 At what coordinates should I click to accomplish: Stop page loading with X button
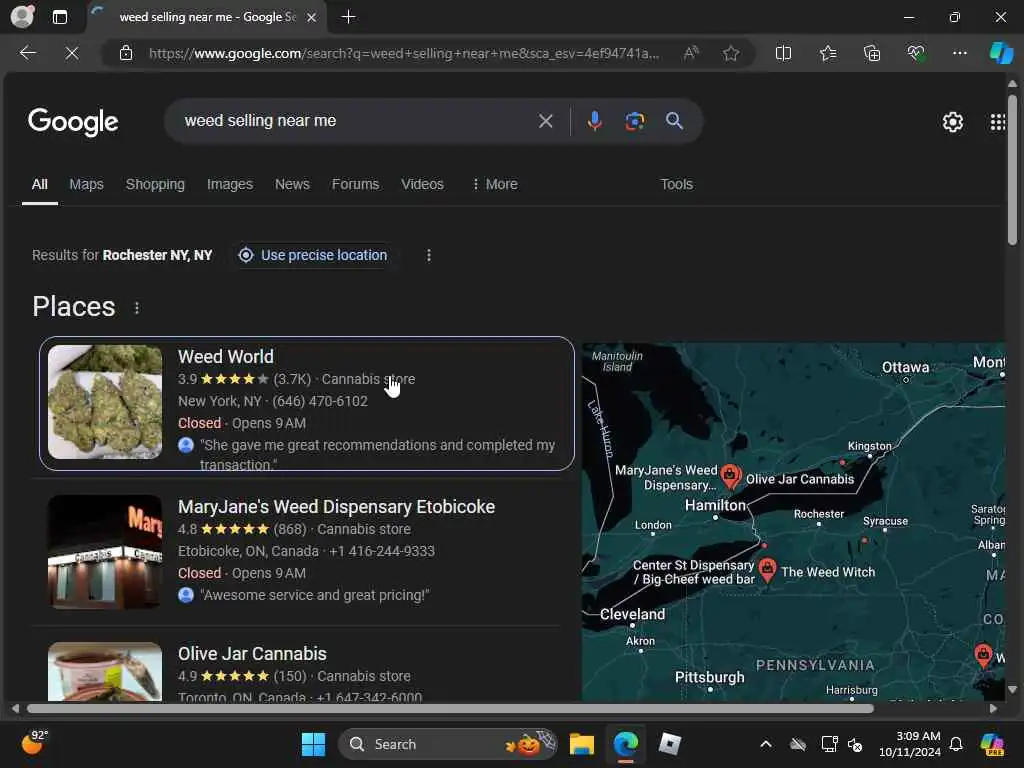tap(72, 53)
